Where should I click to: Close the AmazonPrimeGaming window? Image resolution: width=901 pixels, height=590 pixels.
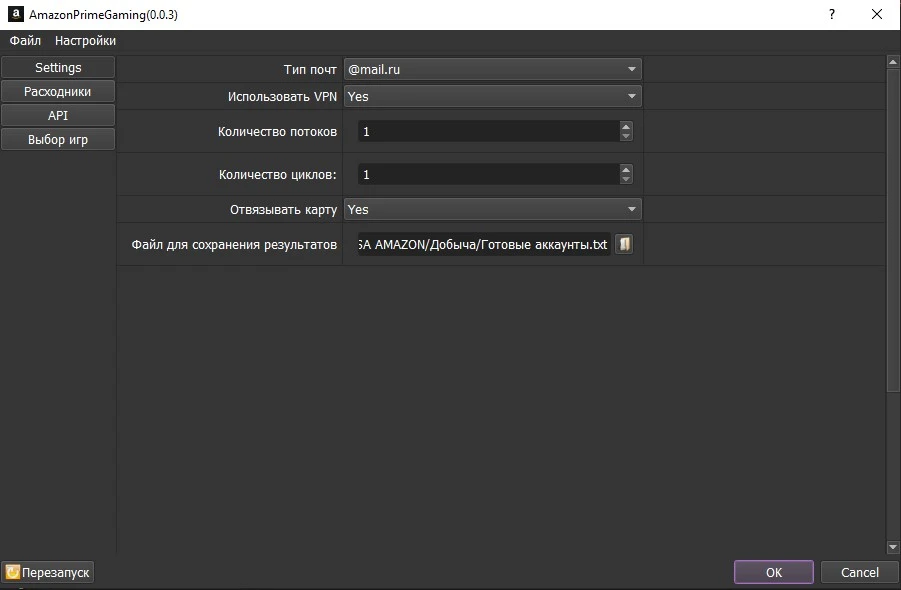pyautogui.click(x=877, y=14)
